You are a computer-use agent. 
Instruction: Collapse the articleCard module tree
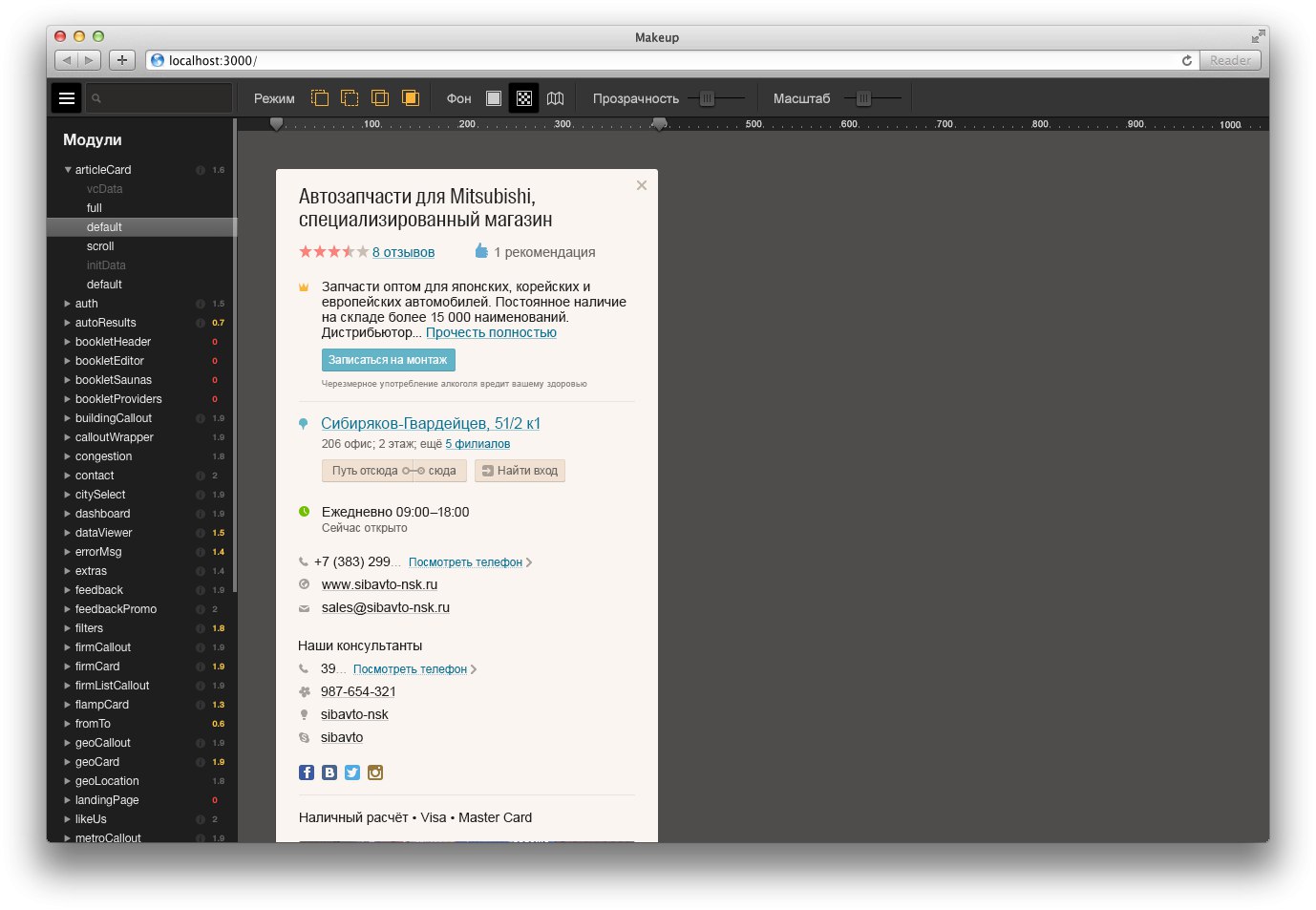pyautogui.click(x=68, y=170)
